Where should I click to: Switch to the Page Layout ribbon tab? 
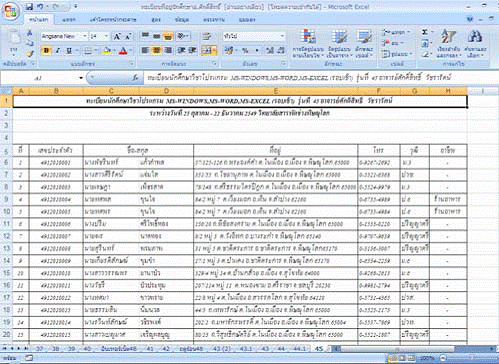pos(113,20)
